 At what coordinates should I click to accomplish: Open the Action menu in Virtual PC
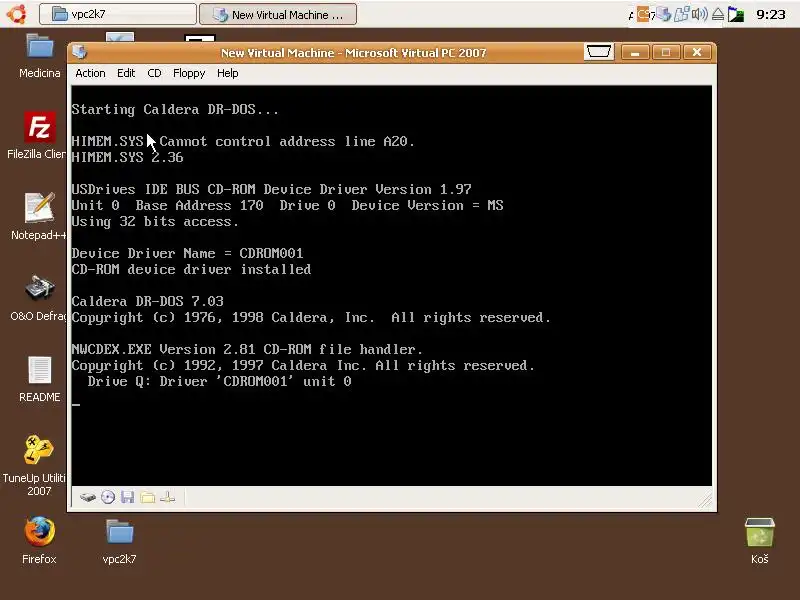(90, 73)
